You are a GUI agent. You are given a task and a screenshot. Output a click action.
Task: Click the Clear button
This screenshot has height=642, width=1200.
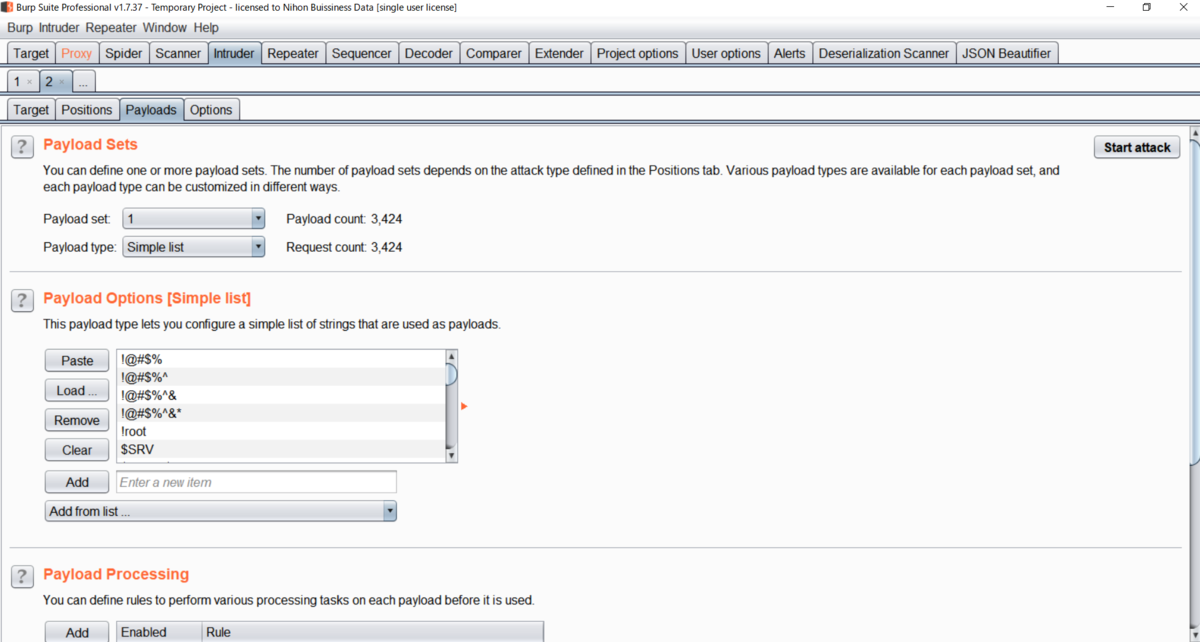coord(77,451)
